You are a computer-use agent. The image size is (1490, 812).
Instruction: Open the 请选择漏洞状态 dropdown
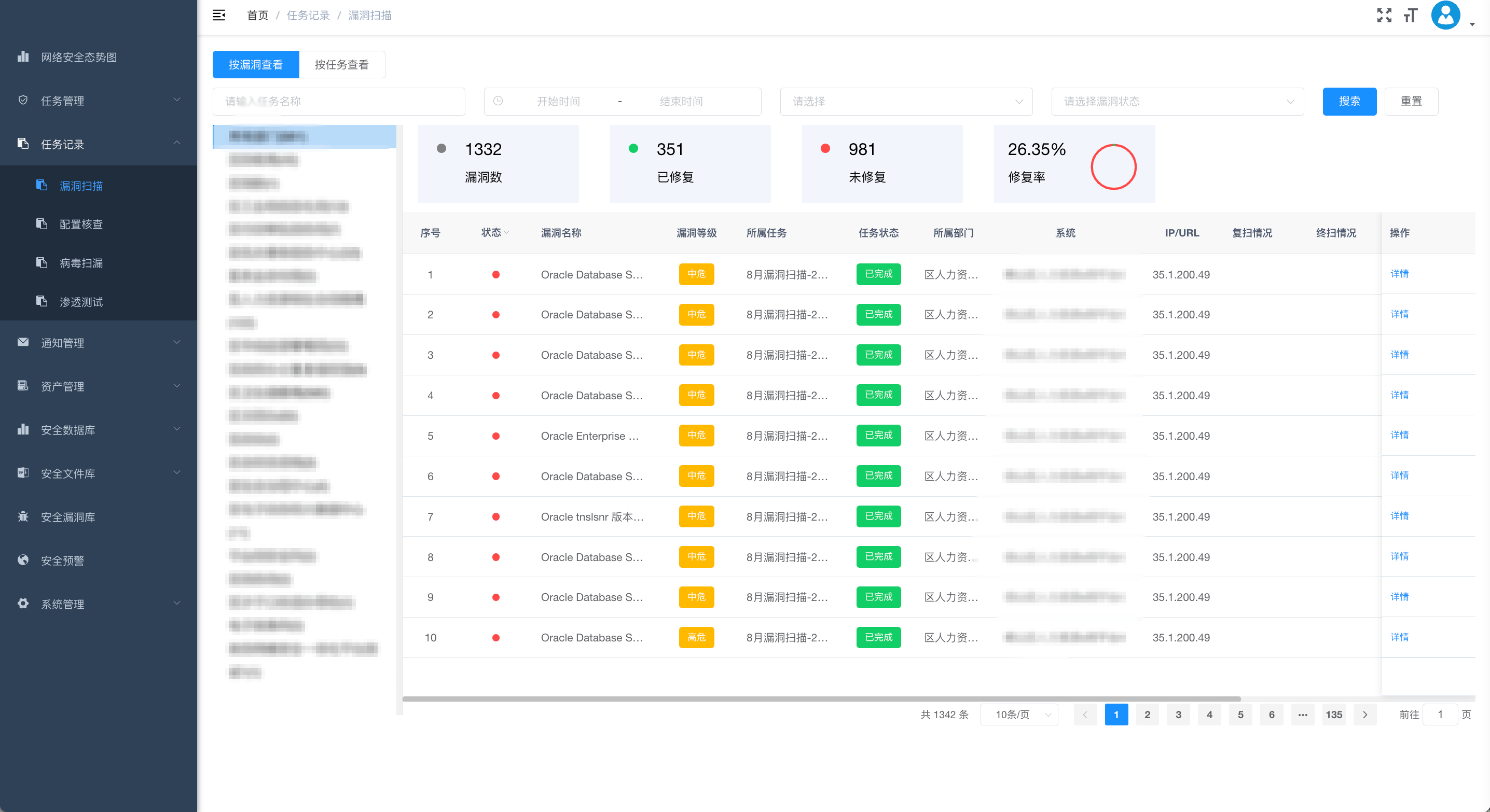click(1177, 102)
